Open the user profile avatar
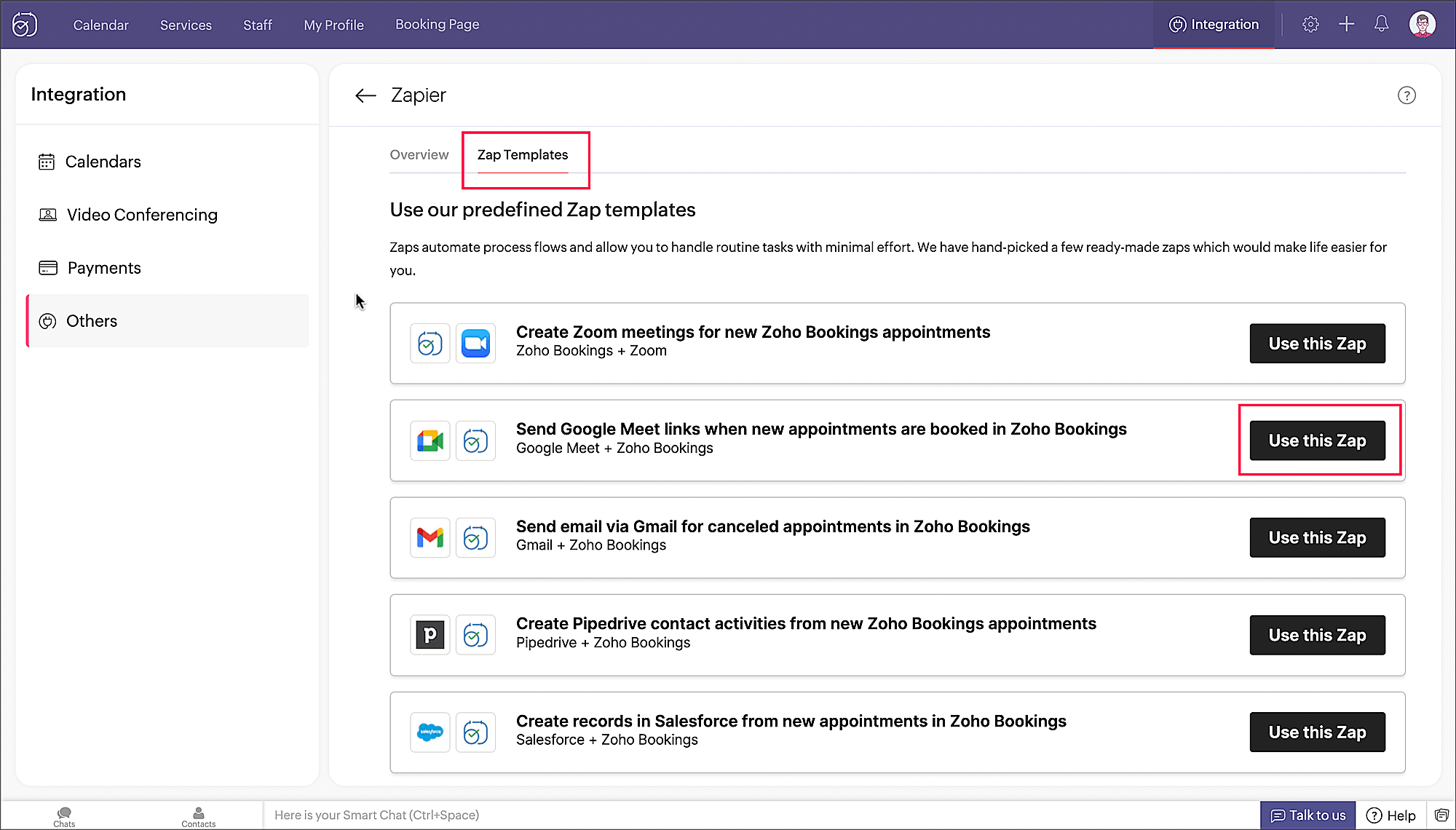This screenshot has width=1456, height=830. [x=1422, y=25]
